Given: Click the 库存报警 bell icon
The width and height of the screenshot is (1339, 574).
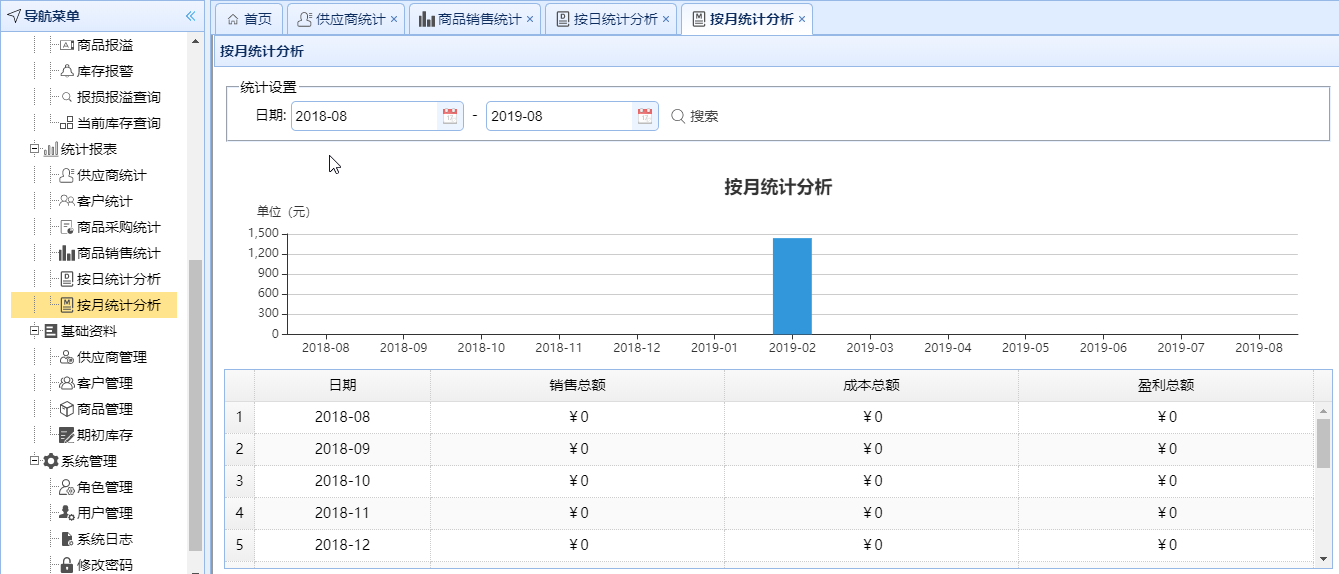Looking at the screenshot, I should (67, 71).
